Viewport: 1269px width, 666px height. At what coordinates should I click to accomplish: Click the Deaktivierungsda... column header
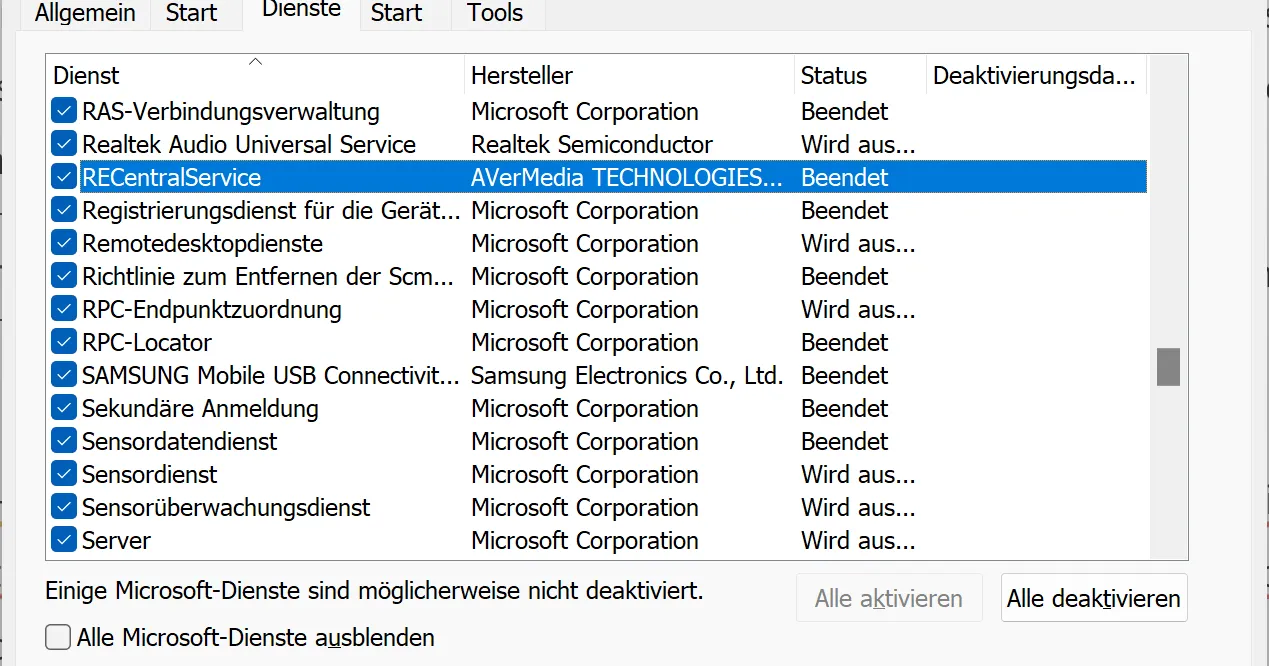click(1036, 75)
